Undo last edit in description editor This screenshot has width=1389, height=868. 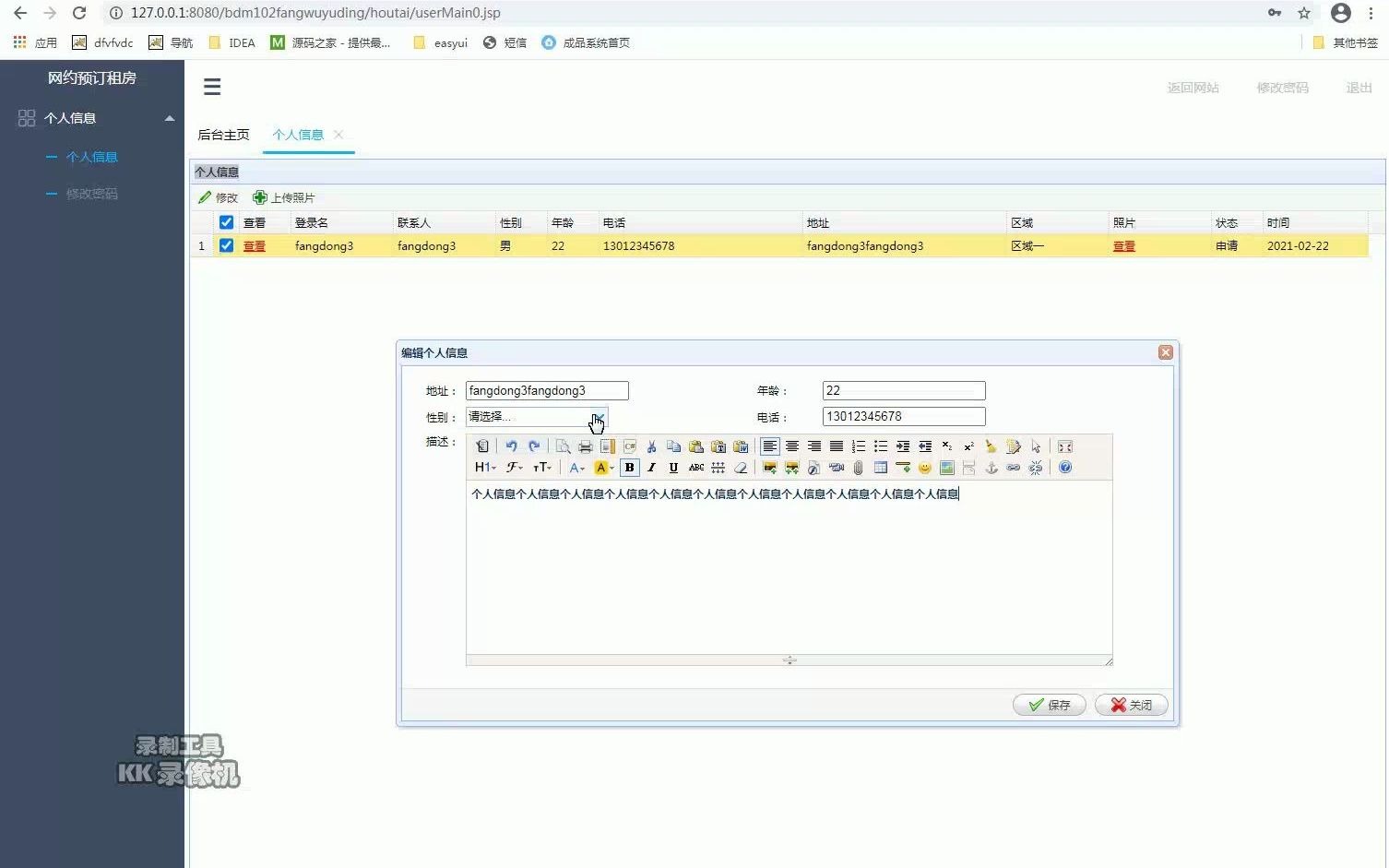point(512,446)
